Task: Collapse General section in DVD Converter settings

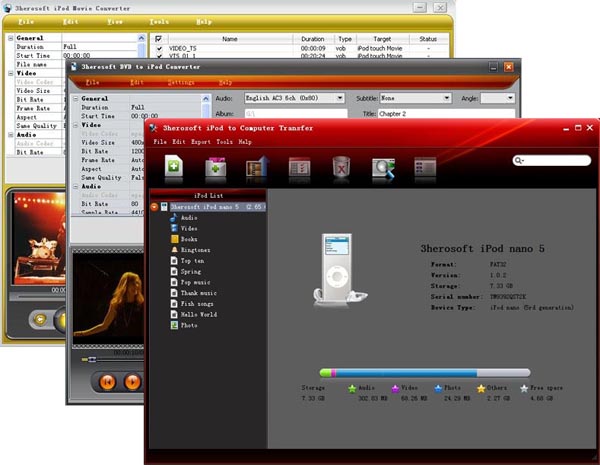Action: pos(76,99)
